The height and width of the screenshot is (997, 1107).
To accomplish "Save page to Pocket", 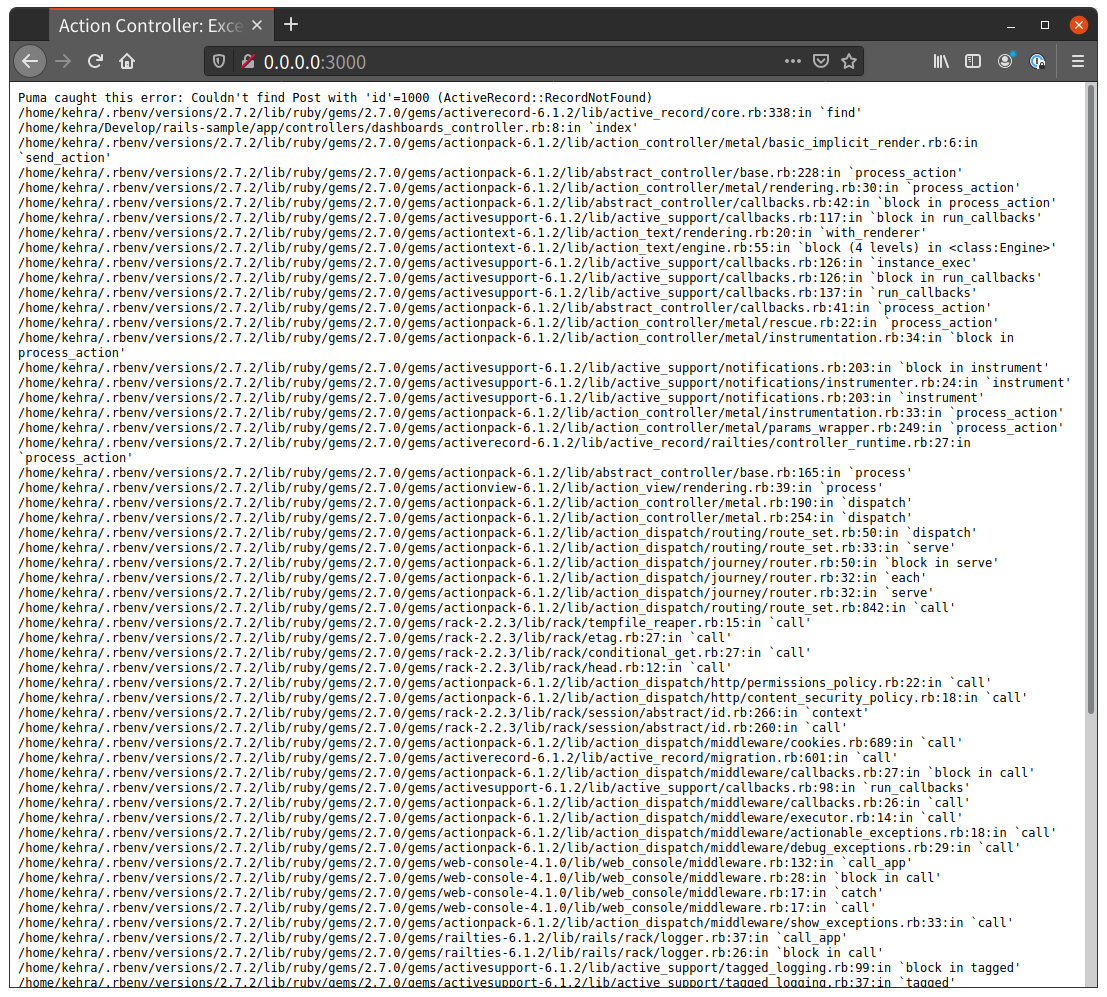I will (821, 61).
